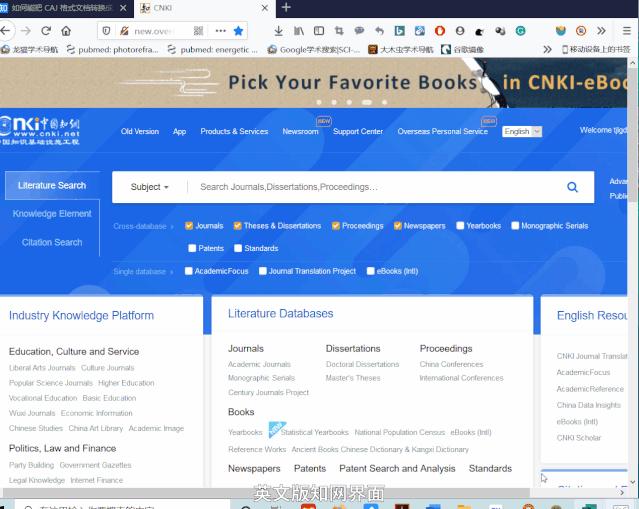Image resolution: width=639 pixels, height=509 pixels.
Task: Expand the bookmarks bar overflow chevron
Action: pyautogui.click(x=547, y=50)
